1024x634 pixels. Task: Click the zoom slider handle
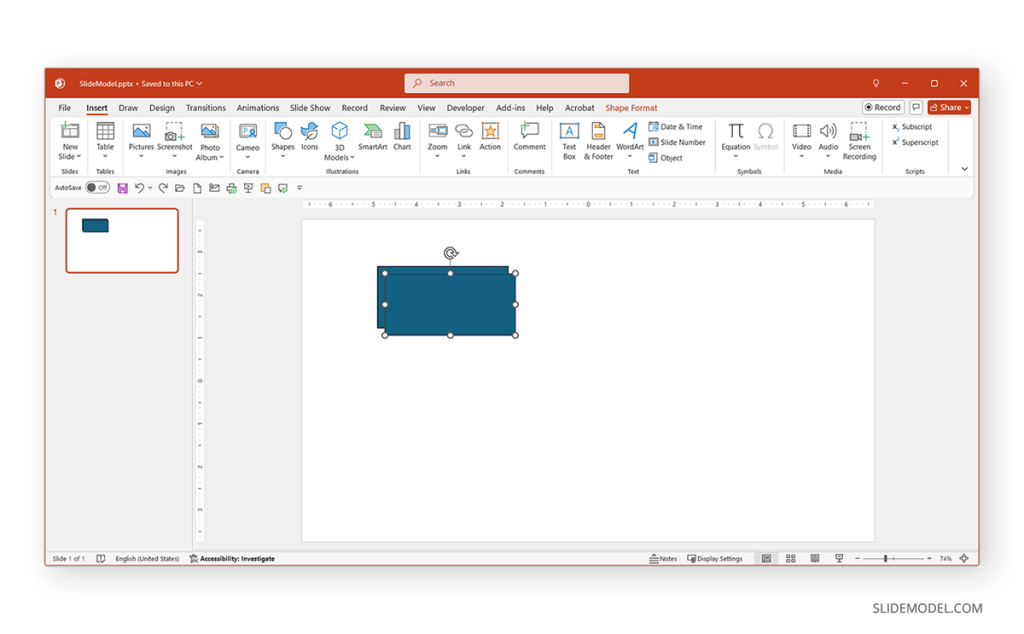[x=885, y=559]
